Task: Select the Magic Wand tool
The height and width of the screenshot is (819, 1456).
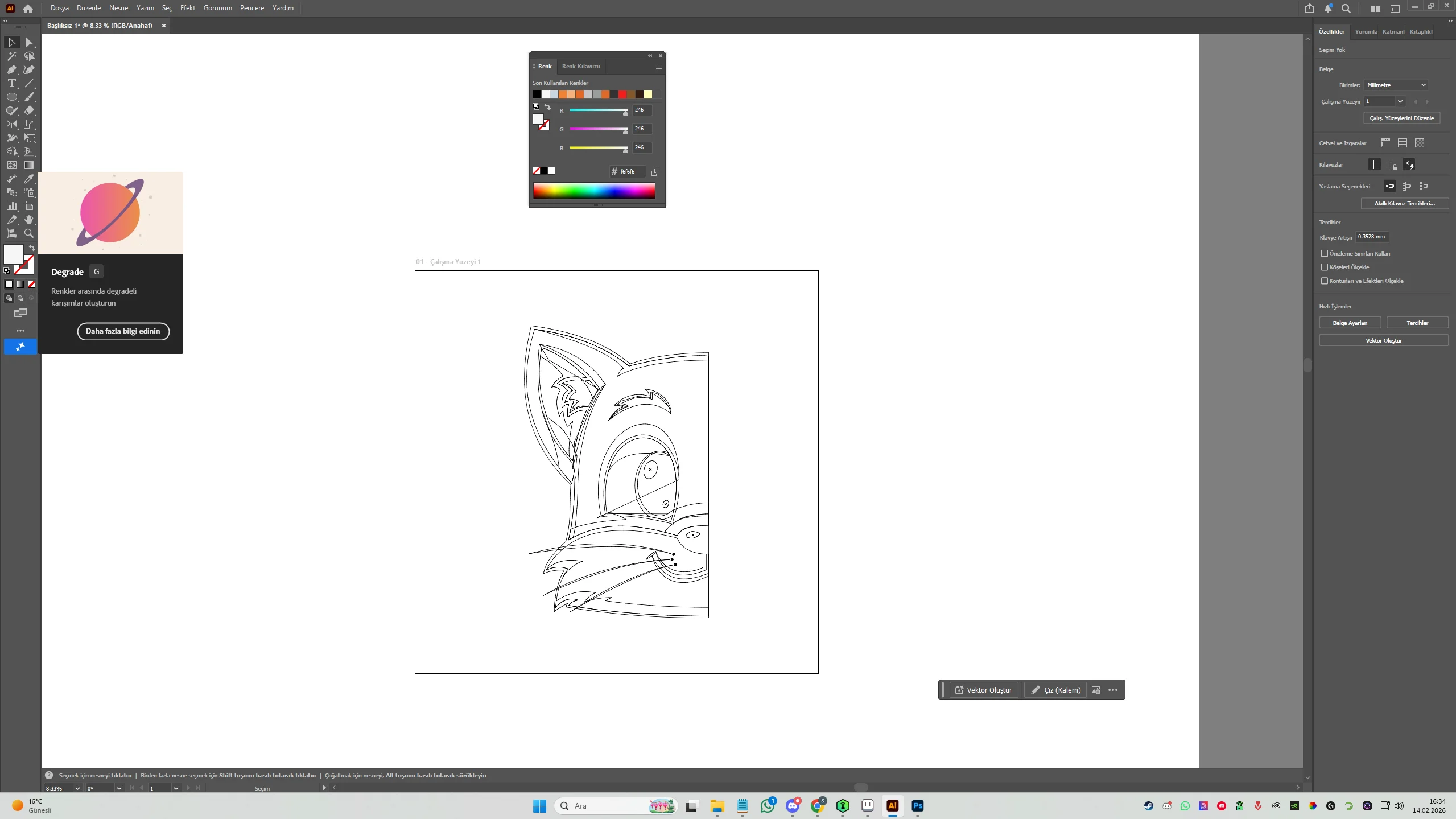Action: coord(11,56)
